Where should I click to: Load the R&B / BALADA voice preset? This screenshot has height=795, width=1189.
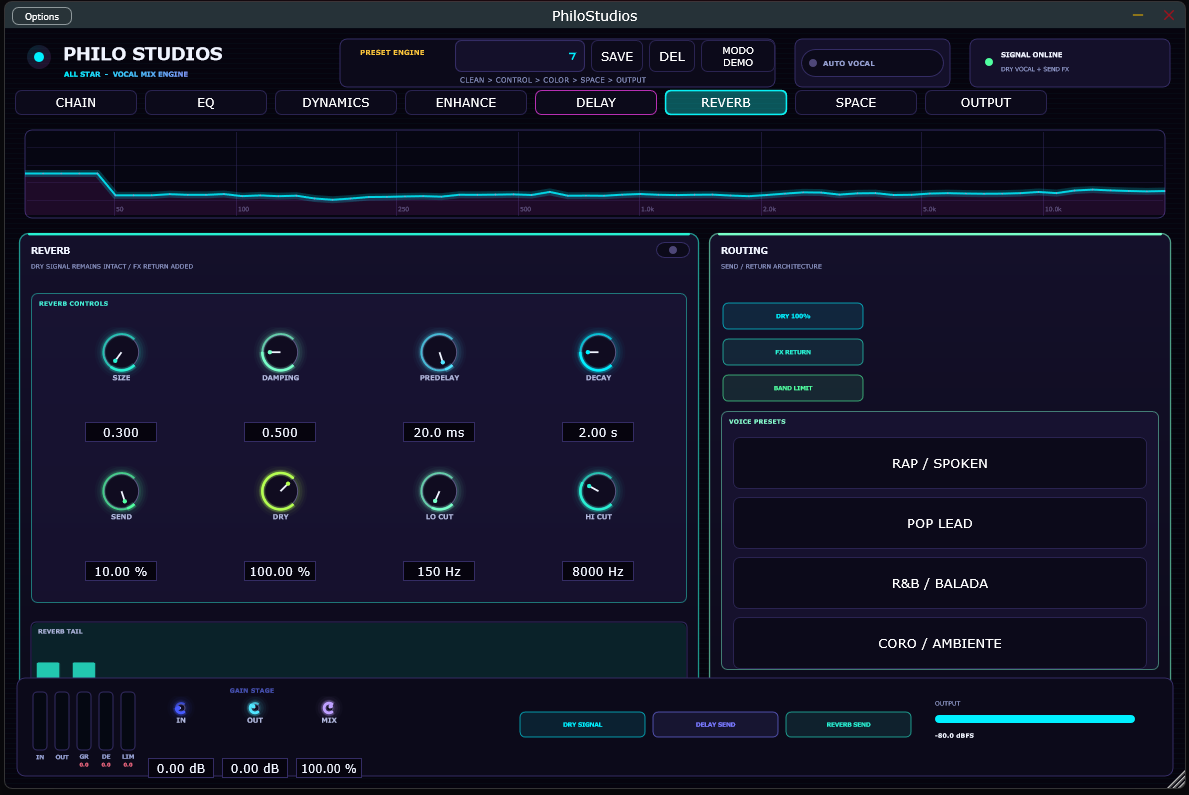[x=940, y=583]
